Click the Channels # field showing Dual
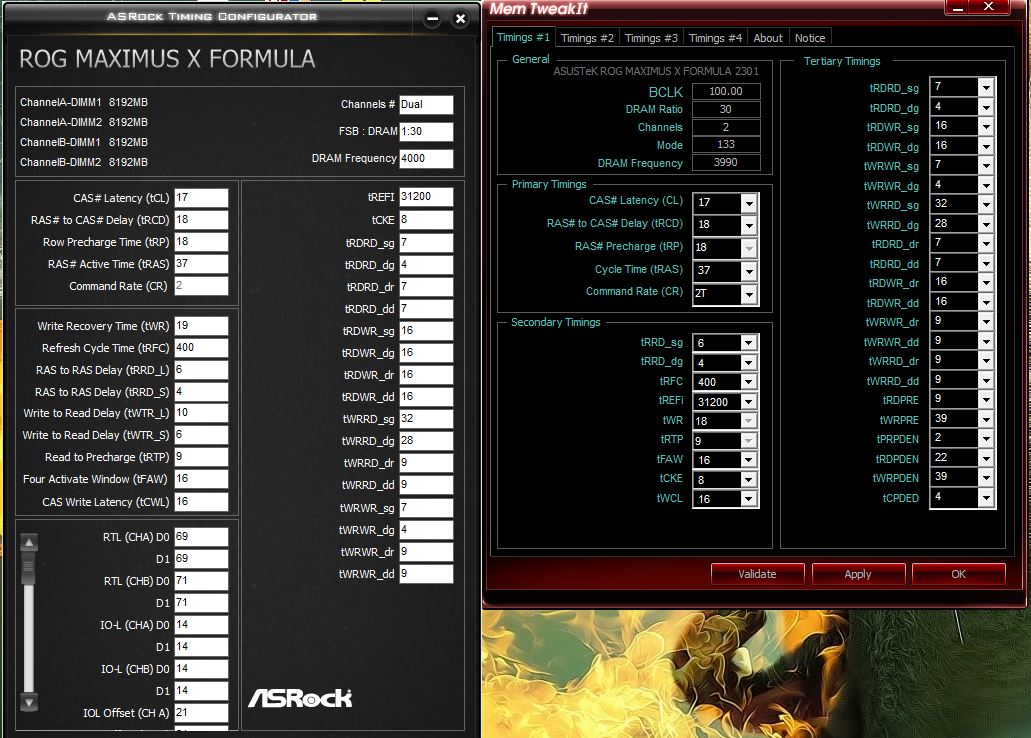Viewport: 1031px width, 738px height. tap(426, 105)
